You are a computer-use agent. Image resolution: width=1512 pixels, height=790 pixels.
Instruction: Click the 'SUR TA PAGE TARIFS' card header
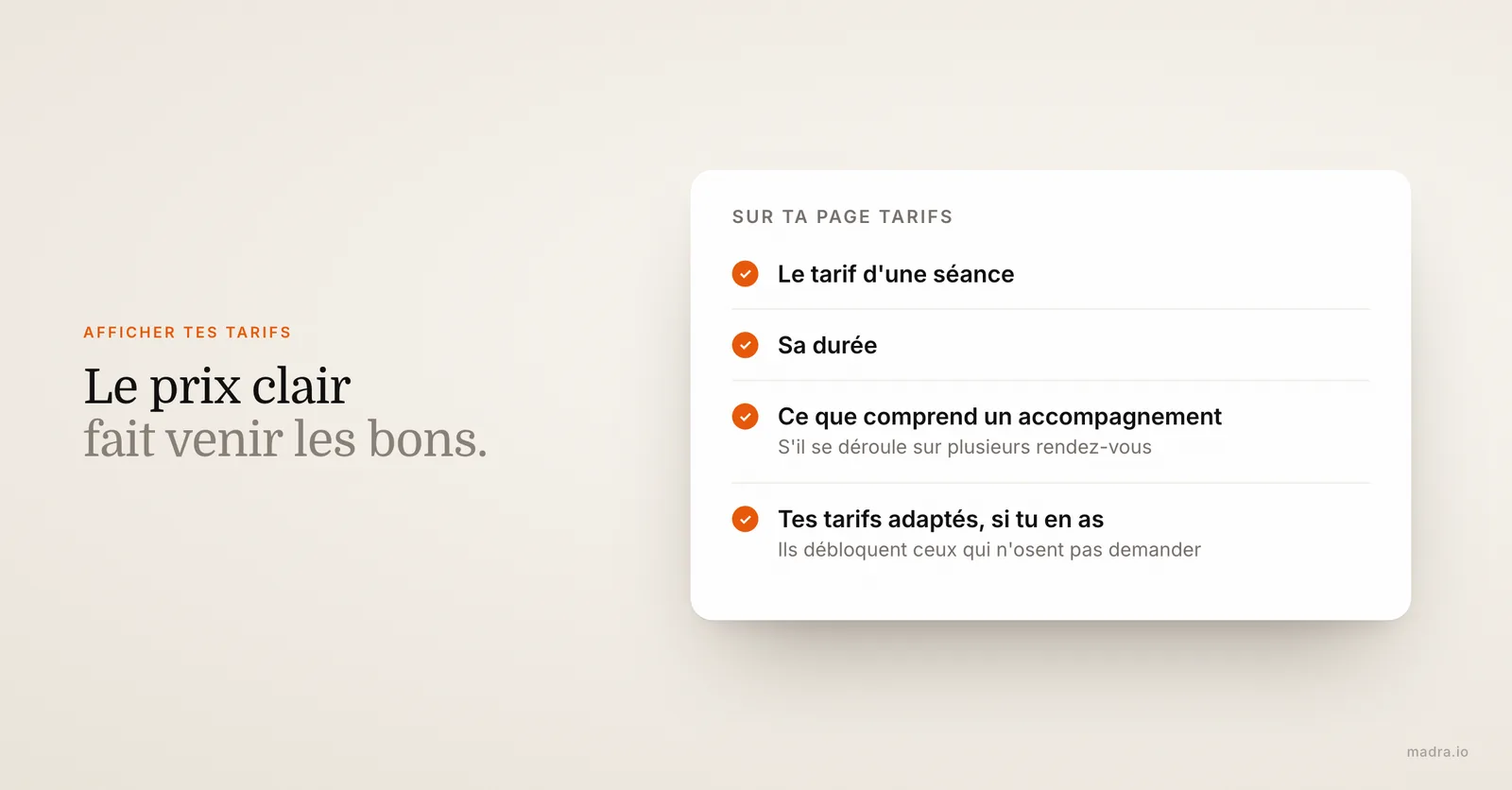pos(842,216)
